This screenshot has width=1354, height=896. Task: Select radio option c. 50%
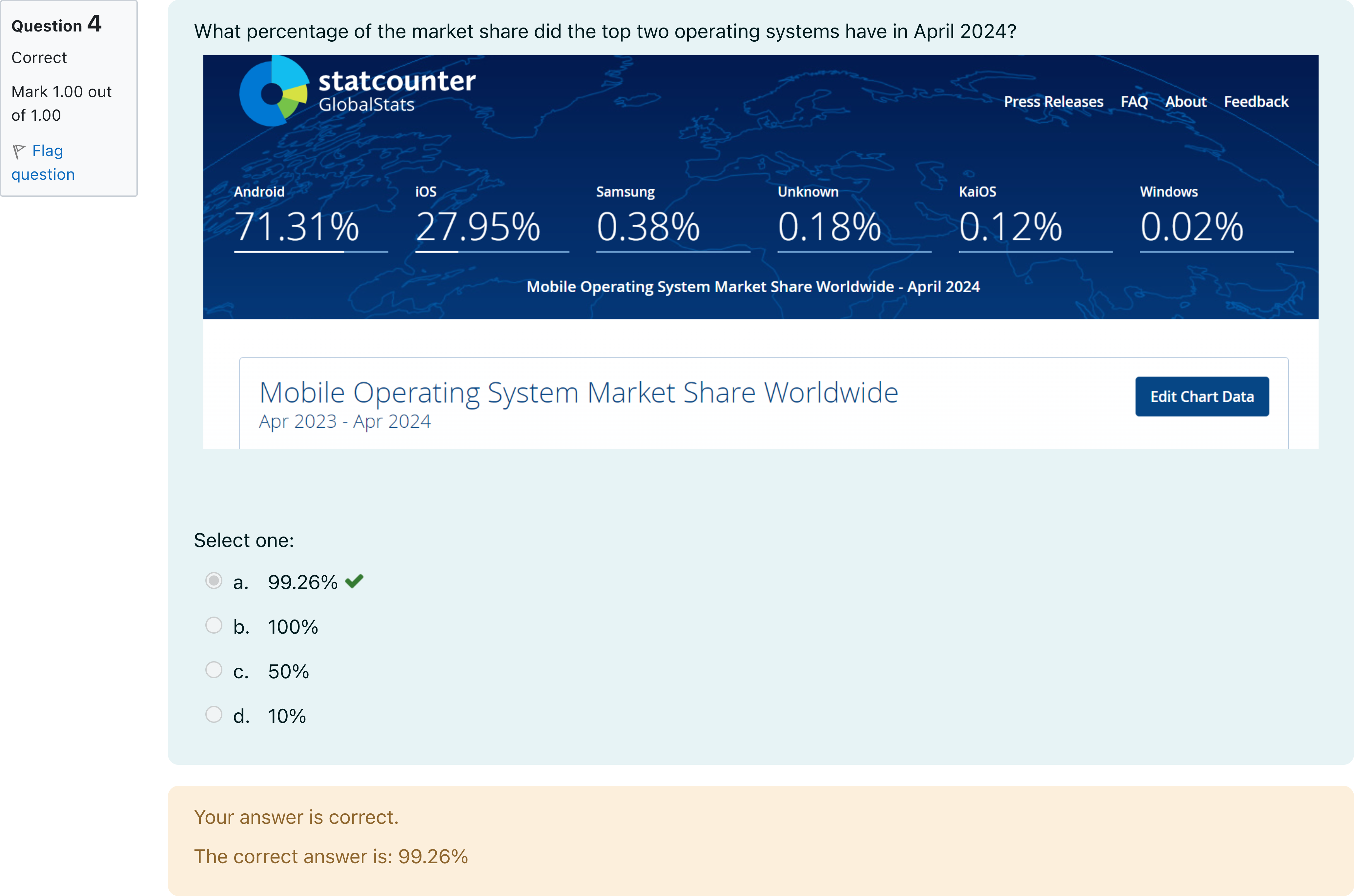214,670
